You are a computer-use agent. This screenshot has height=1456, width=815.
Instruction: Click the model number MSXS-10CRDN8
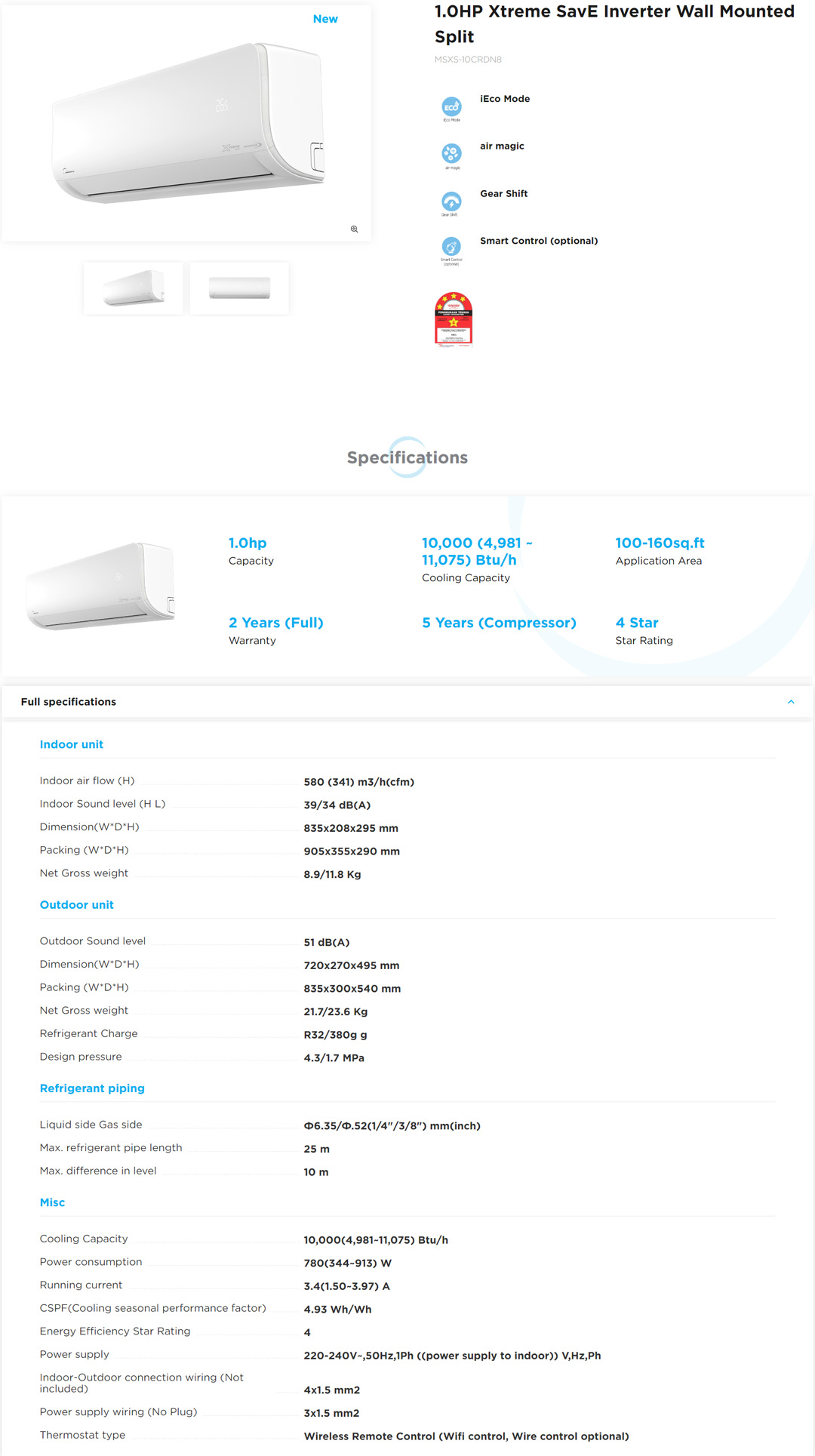(x=468, y=60)
